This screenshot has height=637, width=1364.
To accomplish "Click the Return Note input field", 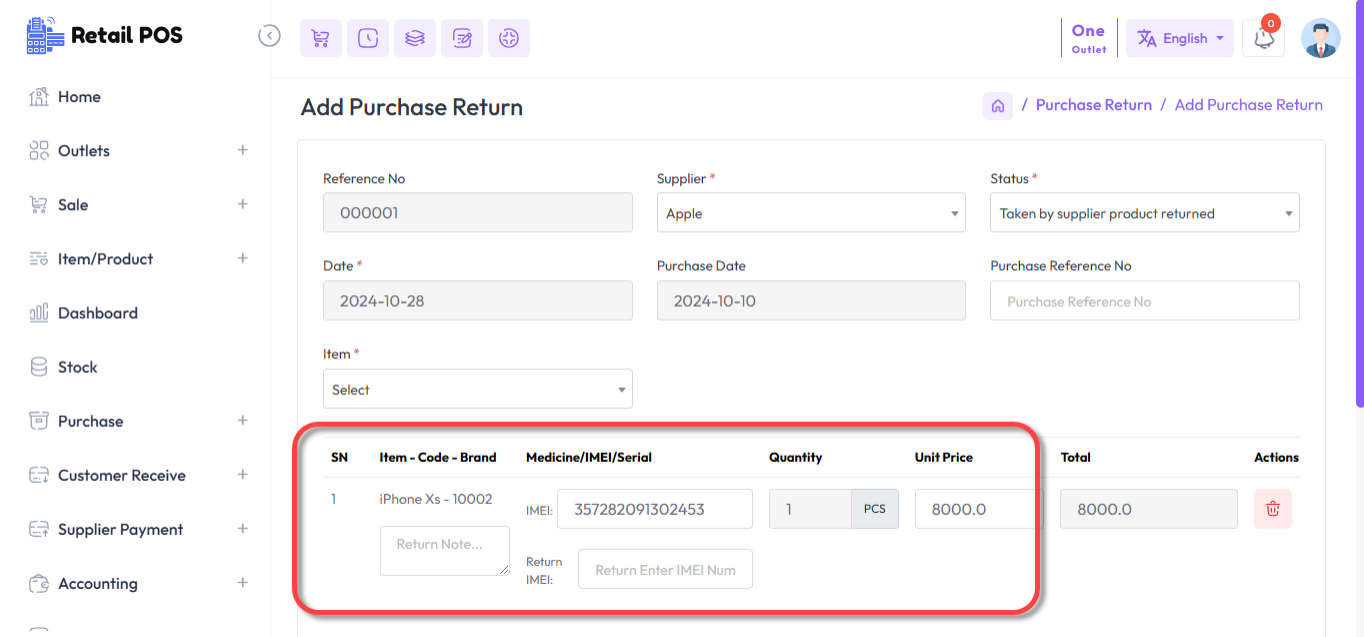I will pos(444,550).
